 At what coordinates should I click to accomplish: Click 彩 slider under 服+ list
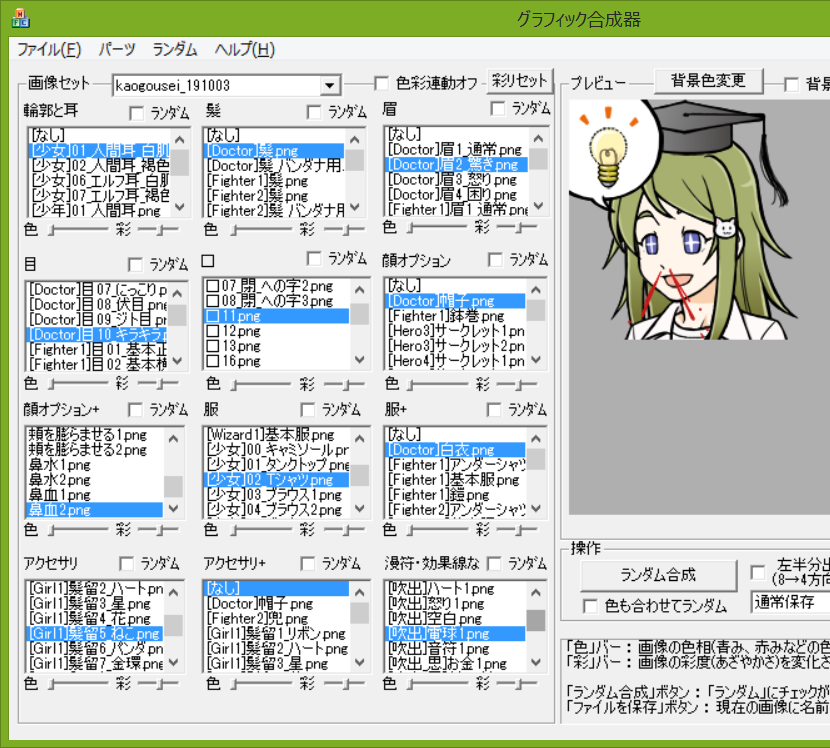[x=517, y=529]
